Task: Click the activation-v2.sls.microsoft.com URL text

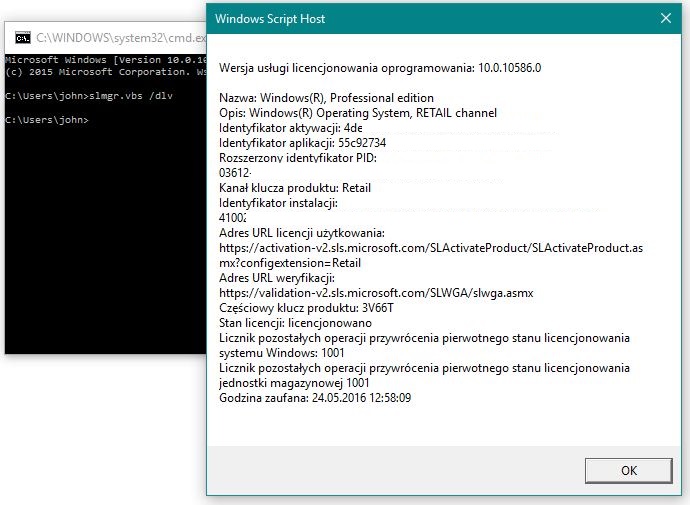Action: (x=431, y=248)
